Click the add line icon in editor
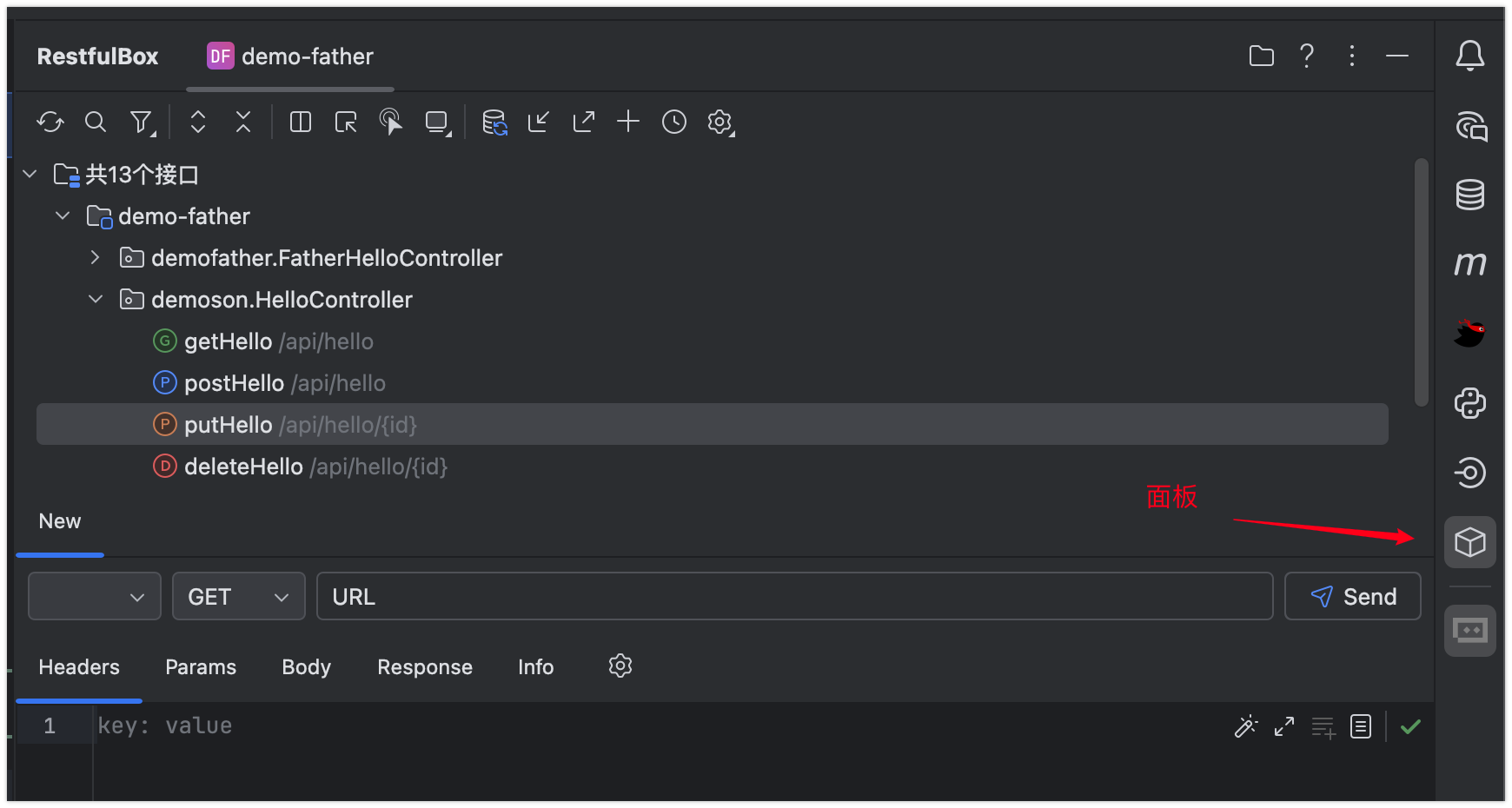Screen dimensions: 1512x808 pyautogui.click(x=1323, y=727)
